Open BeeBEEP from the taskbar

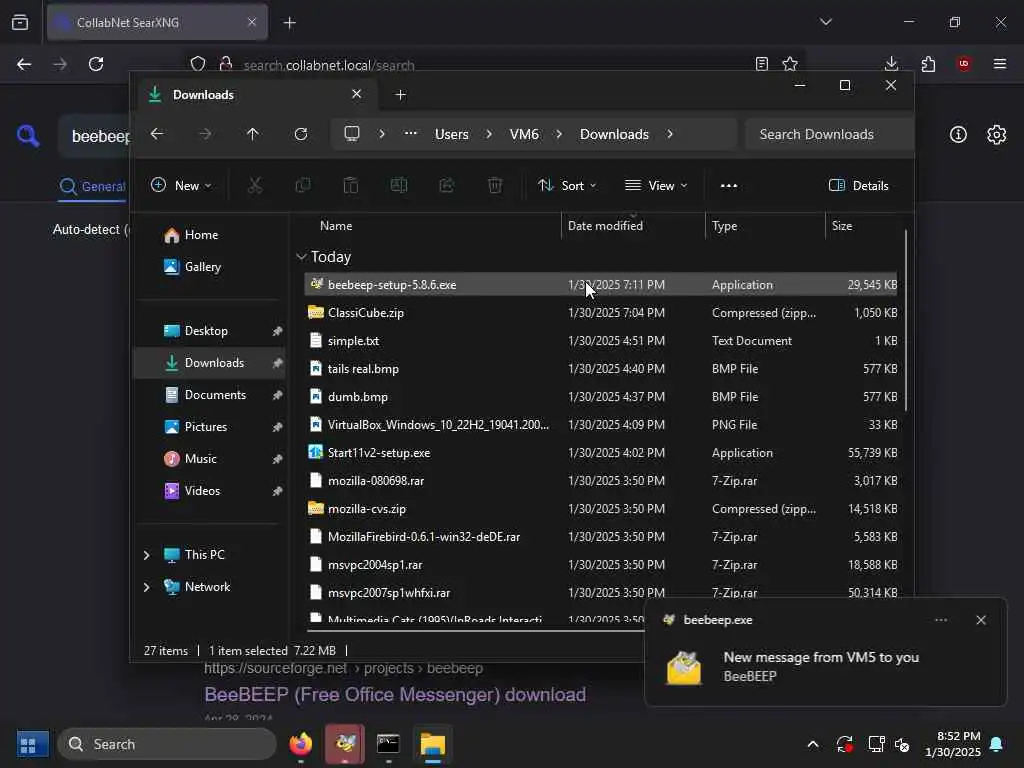point(345,744)
